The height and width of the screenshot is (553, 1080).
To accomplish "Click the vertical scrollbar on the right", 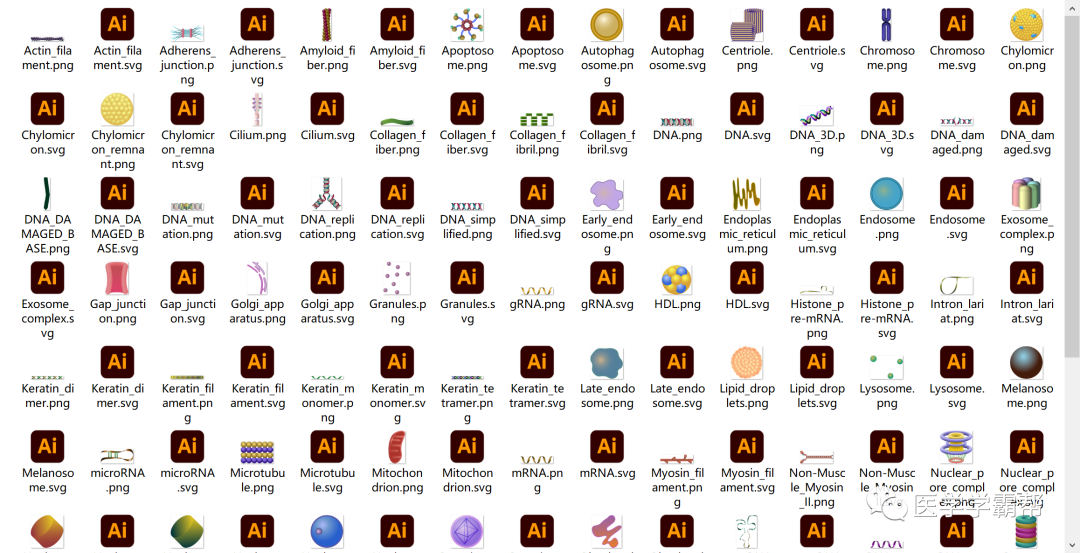I will tap(1072, 186).
